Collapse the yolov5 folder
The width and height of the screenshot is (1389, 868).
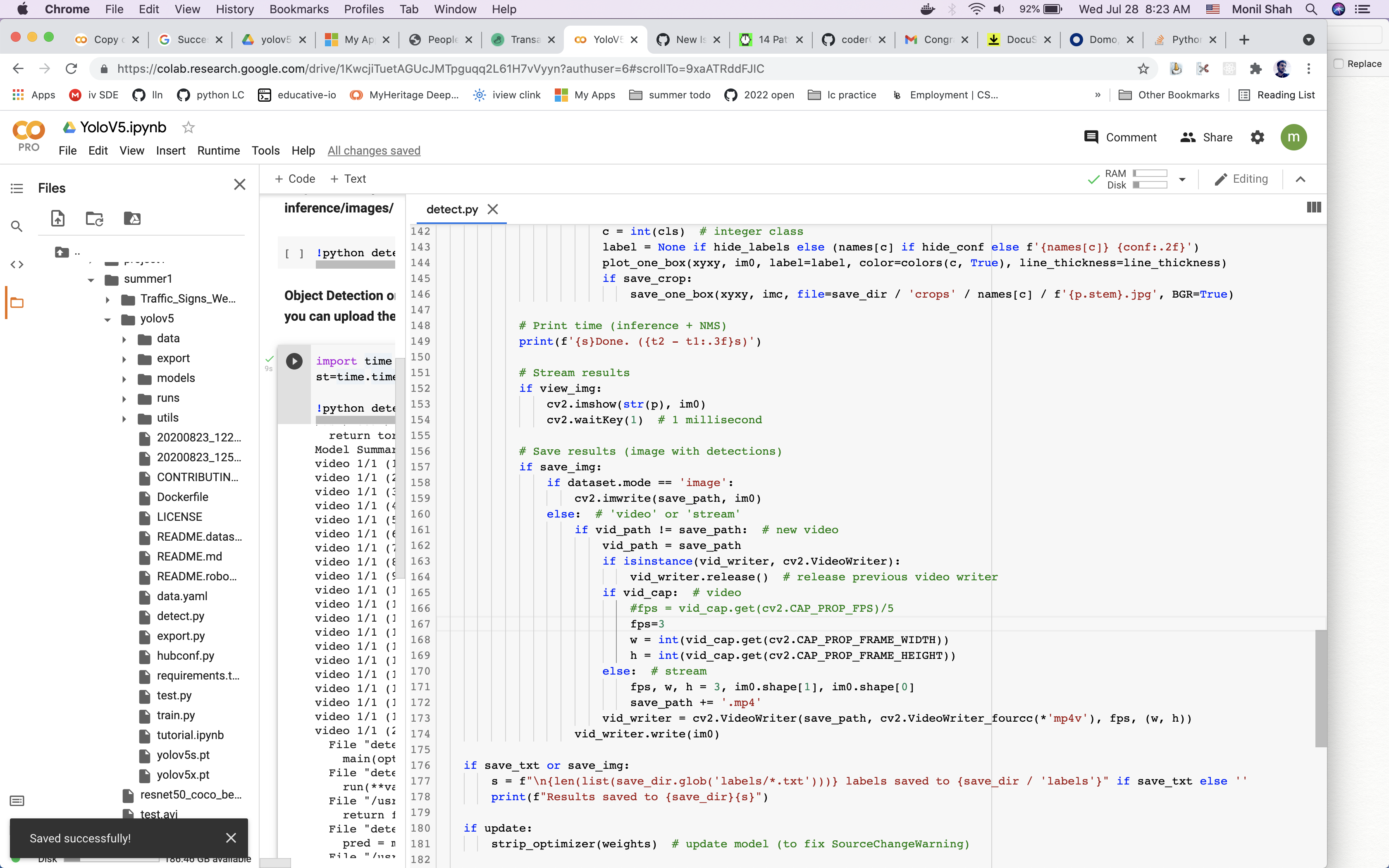click(107, 319)
